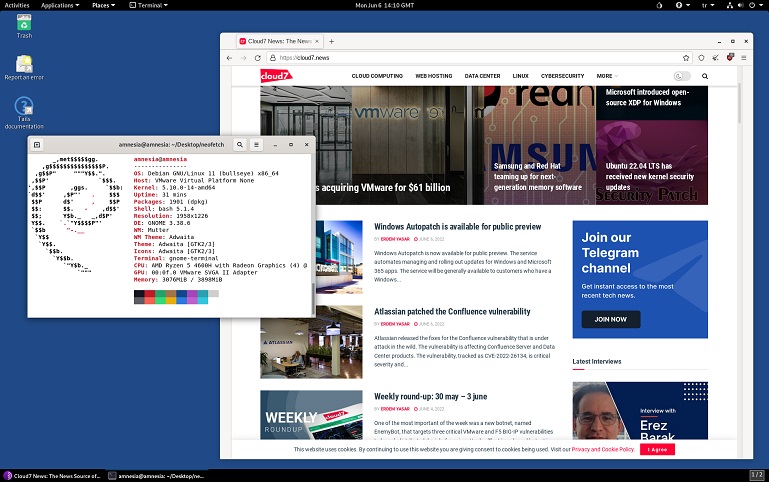Open the Erez Barak interview thumbnail
Image resolution: width=769 pixels, height=482 pixels.
[640, 410]
